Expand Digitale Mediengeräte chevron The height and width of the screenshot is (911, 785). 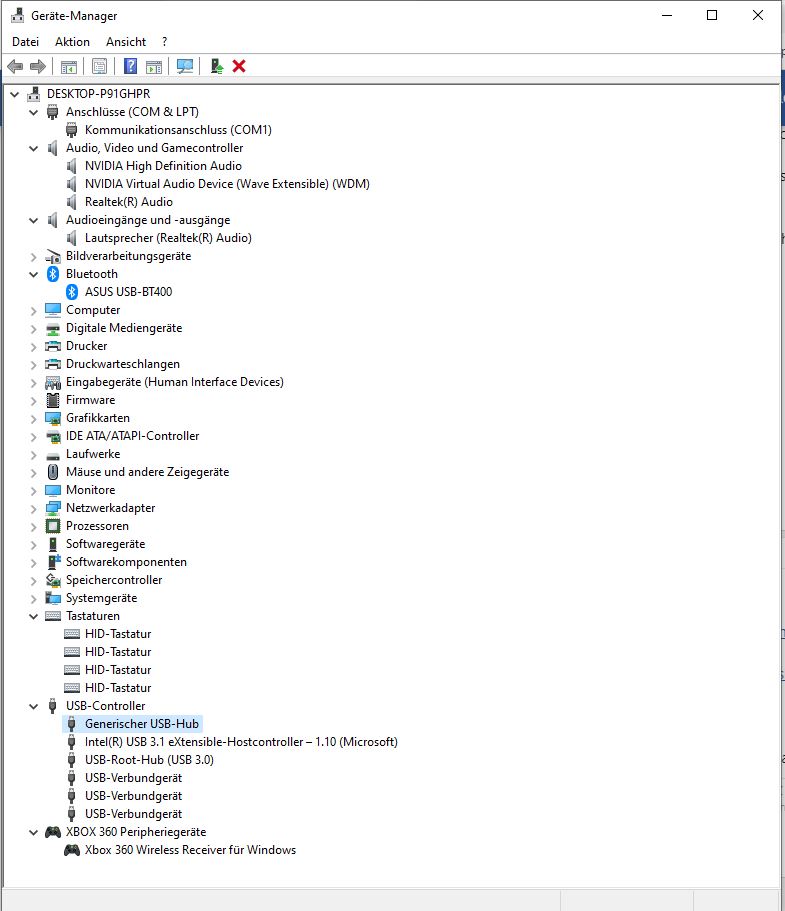coord(34,328)
